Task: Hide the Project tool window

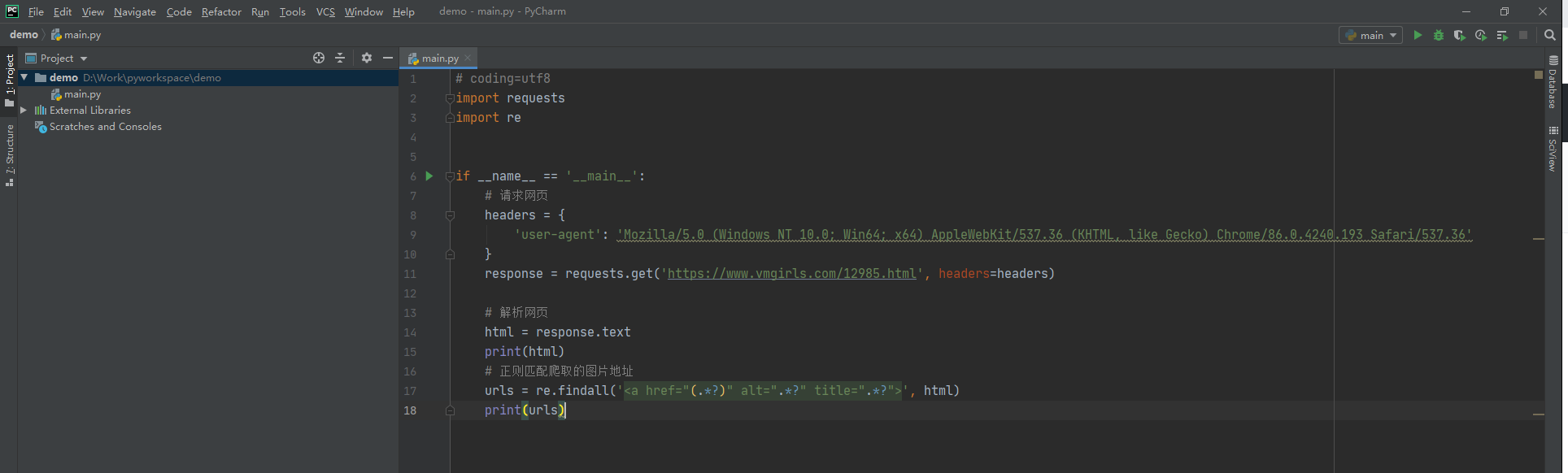Action: pyautogui.click(x=388, y=58)
